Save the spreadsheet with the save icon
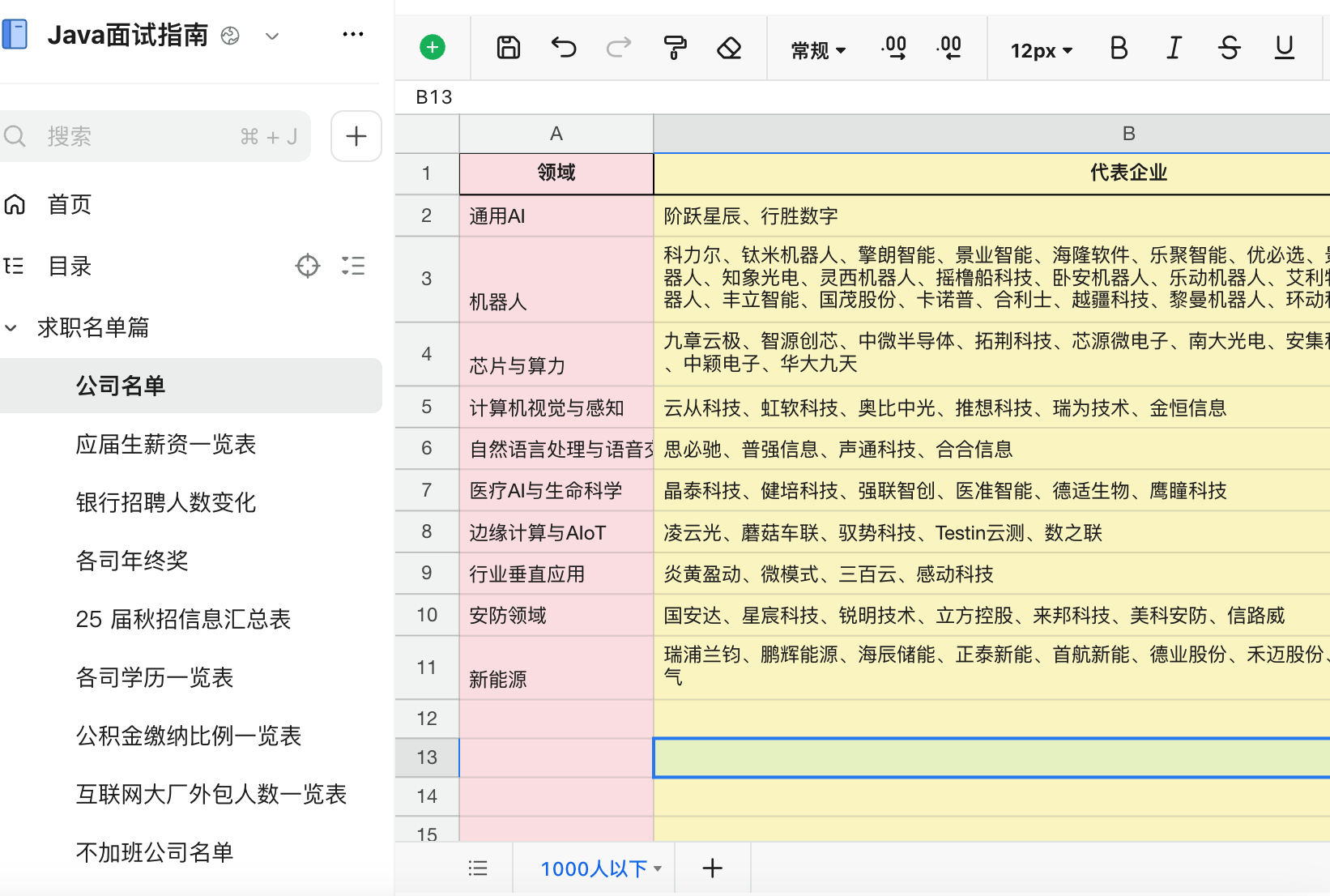 point(508,48)
